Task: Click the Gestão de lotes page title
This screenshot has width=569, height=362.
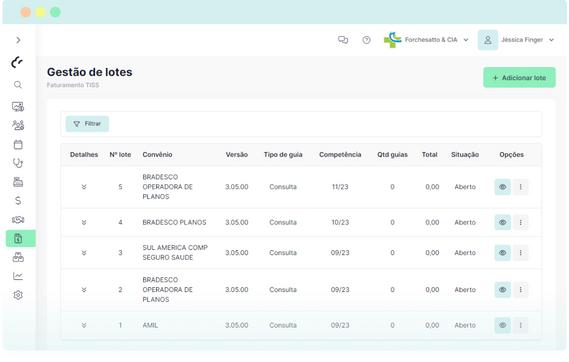Action: tap(90, 72)
